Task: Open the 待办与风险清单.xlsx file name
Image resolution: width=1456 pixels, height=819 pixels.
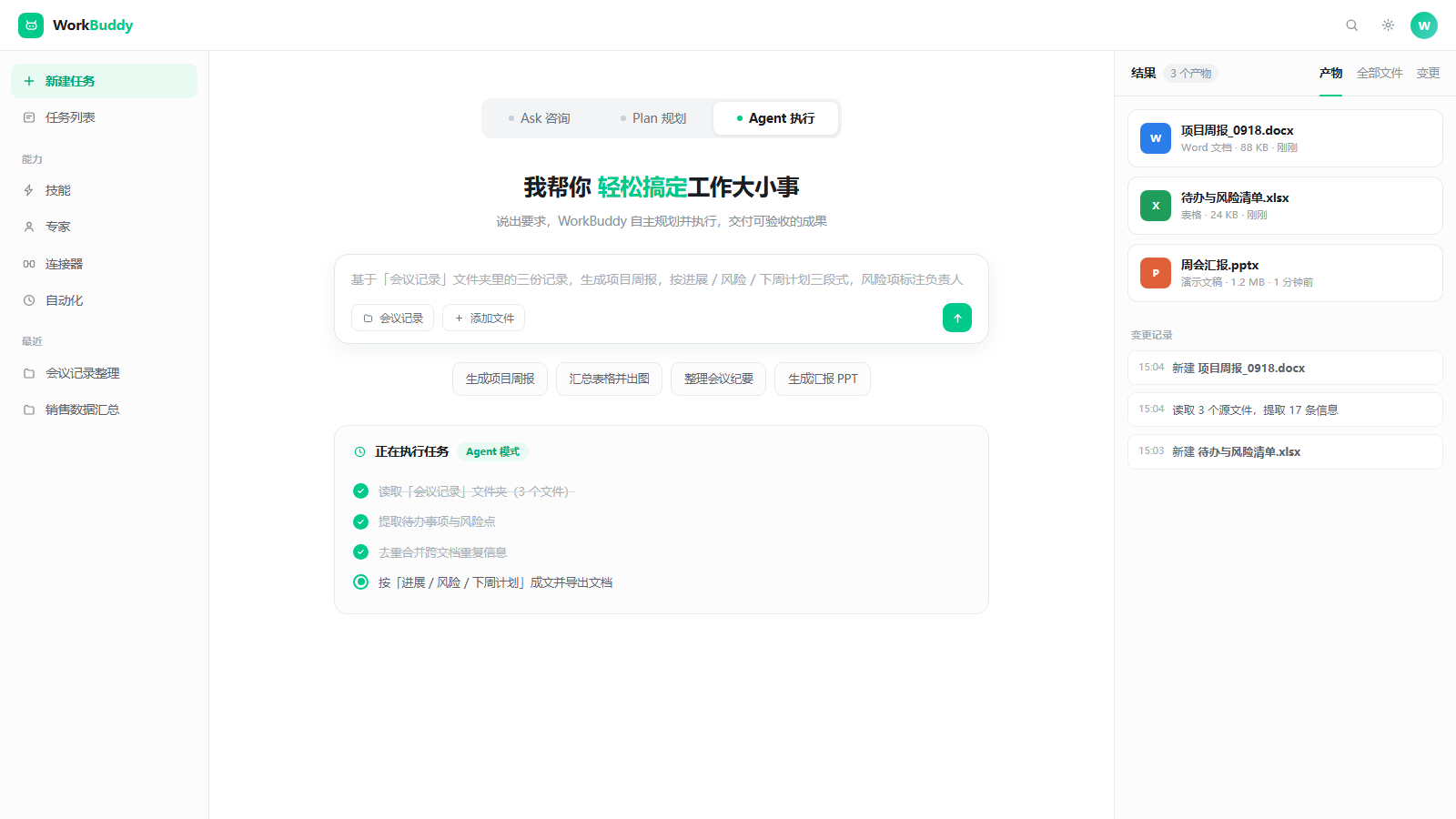Action: (1235, 197)
